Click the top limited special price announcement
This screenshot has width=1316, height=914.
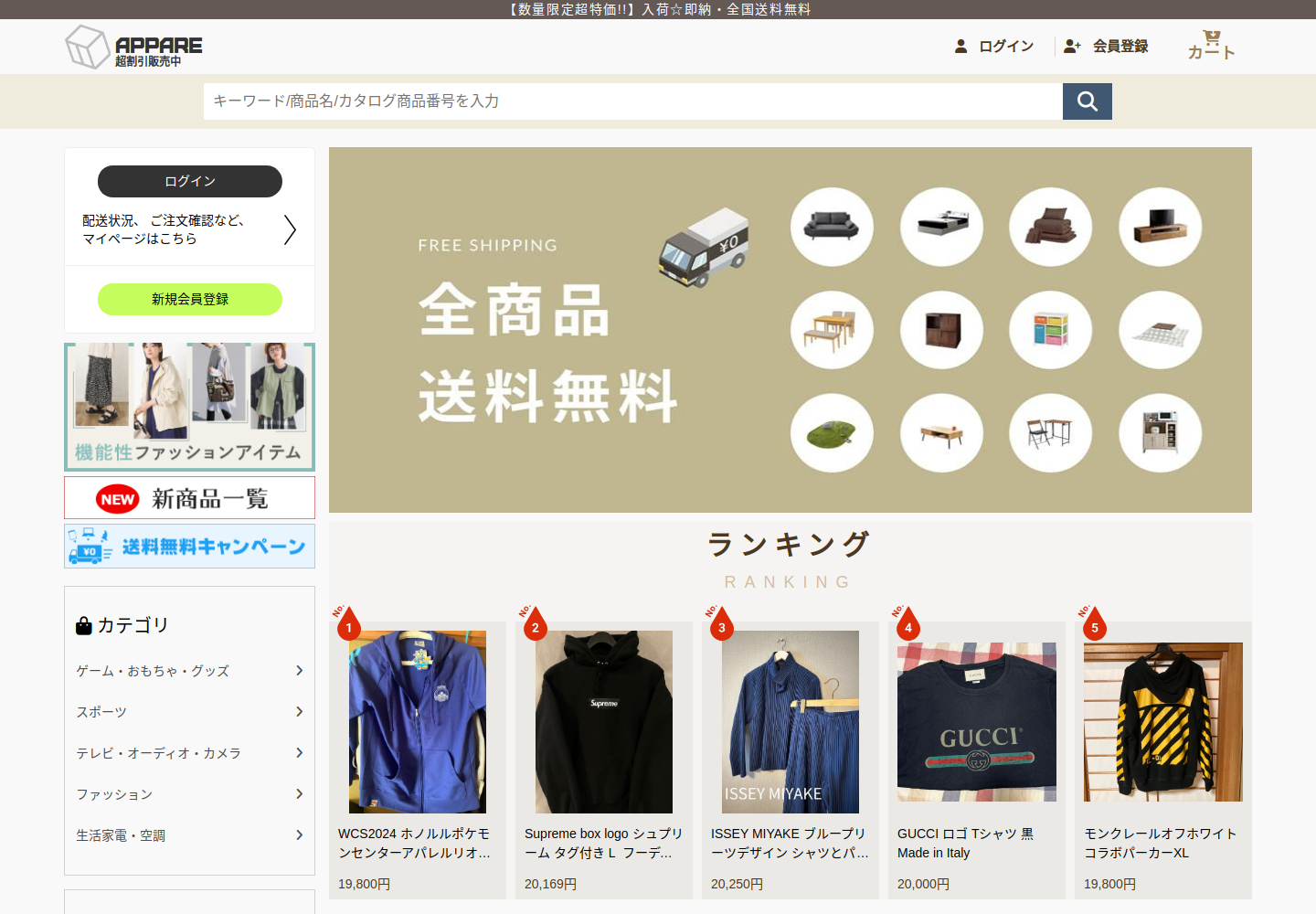[x=658, y=9]
